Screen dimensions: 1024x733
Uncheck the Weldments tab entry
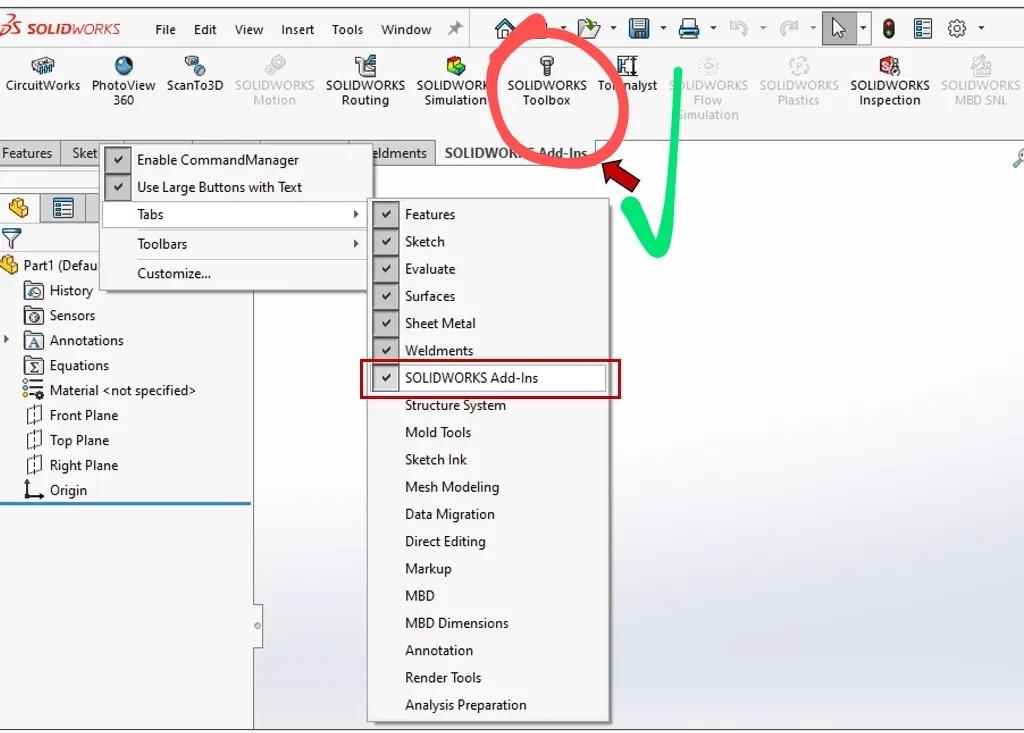pyautogui.click(x=386, y=350)
